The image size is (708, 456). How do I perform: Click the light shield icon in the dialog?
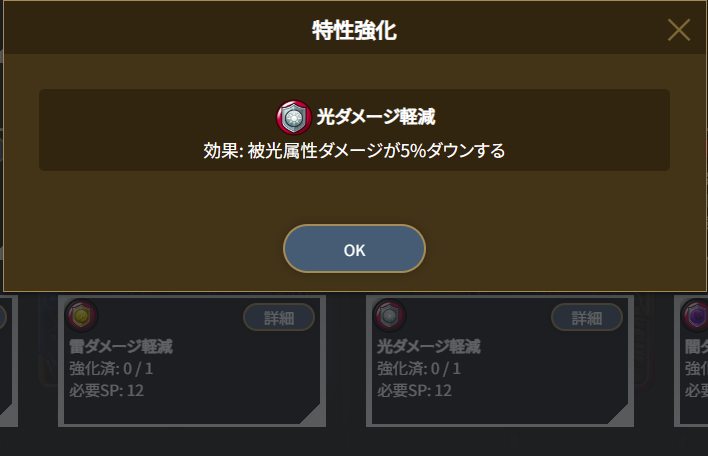[x=293, y=117]
